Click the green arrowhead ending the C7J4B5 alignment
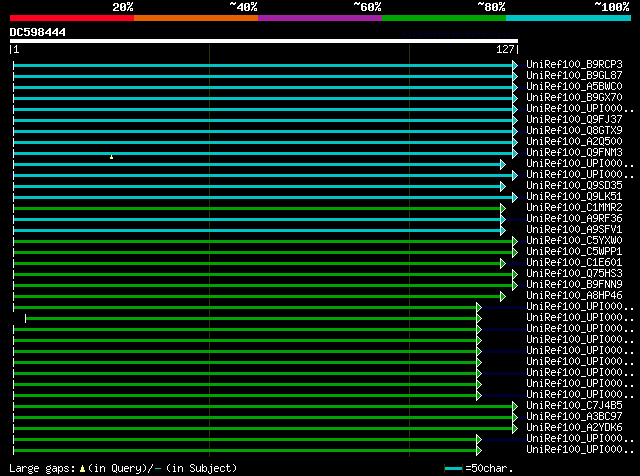The height and width of the screenshot is (476, 640). [x=515, y=407]
